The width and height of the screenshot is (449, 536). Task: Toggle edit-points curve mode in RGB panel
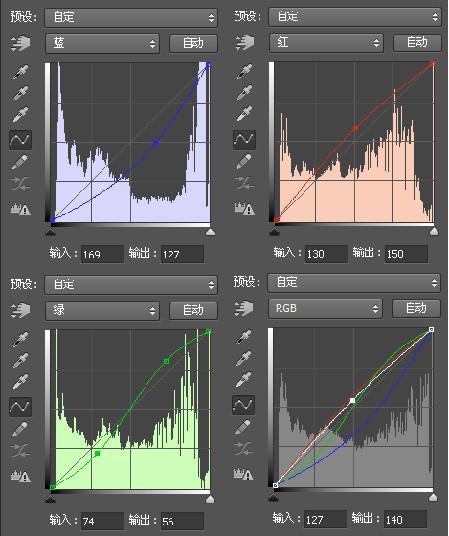(243, 405)
